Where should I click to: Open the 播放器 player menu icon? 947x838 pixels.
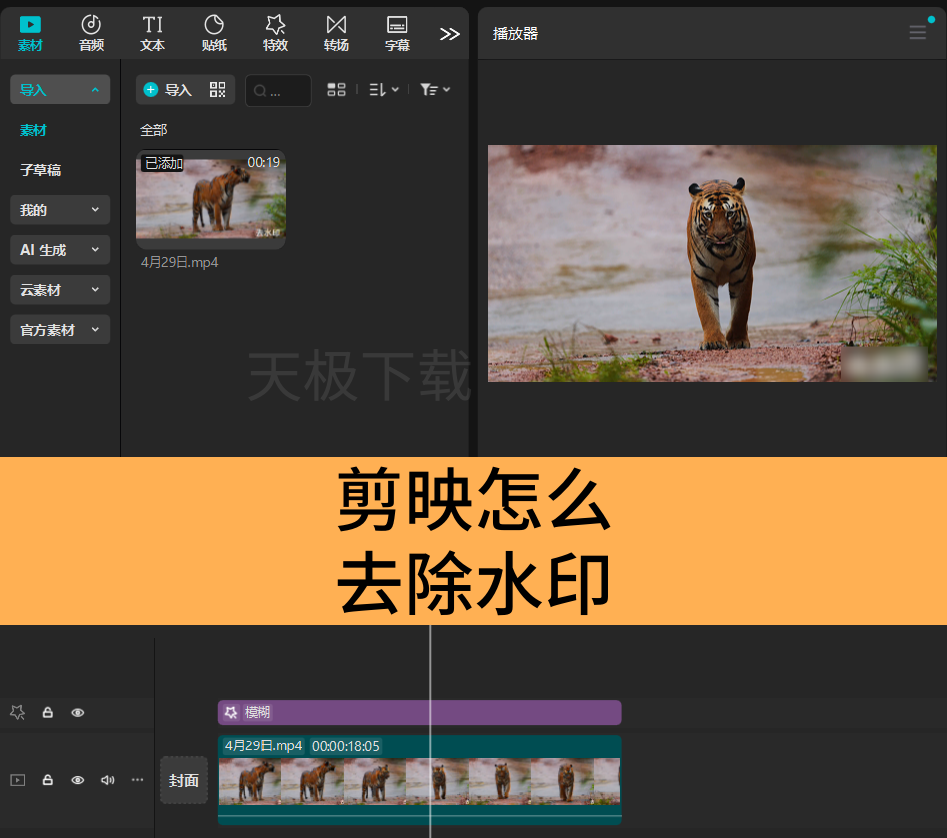[x=917, y=33]
